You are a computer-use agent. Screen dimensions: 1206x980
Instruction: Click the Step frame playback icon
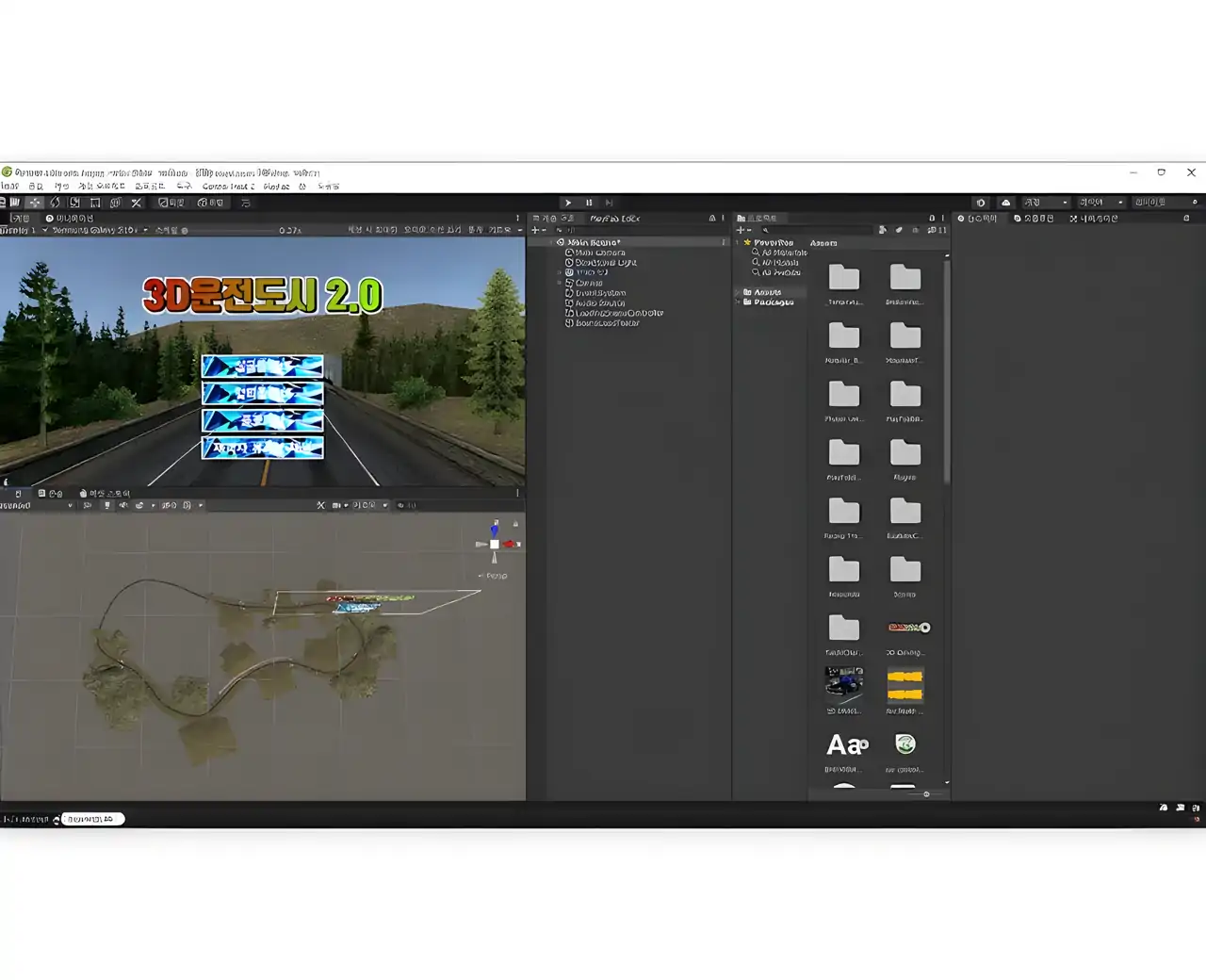pos(610,203)
